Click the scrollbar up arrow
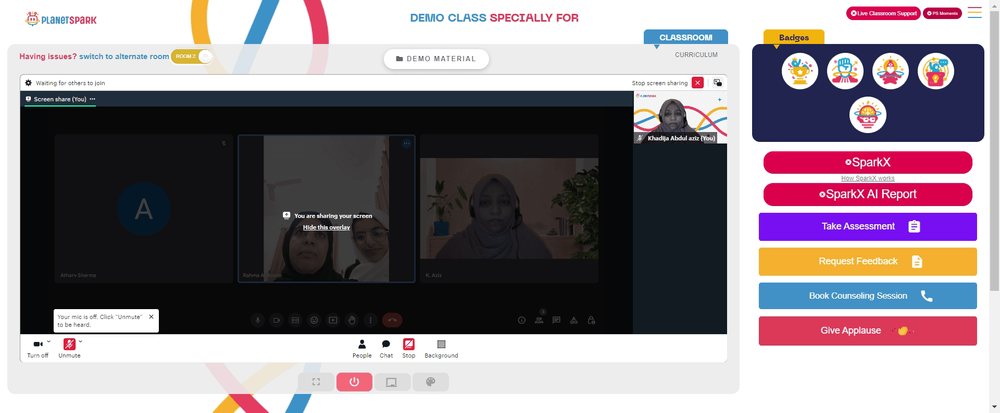This screenshot has width=1000, height=413. [994, 5]
